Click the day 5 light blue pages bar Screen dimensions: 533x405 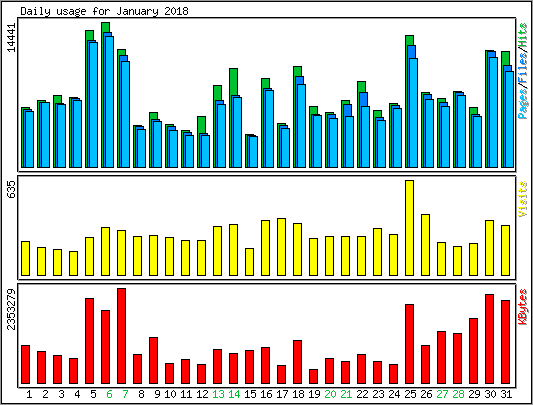[x=93, y=105]
